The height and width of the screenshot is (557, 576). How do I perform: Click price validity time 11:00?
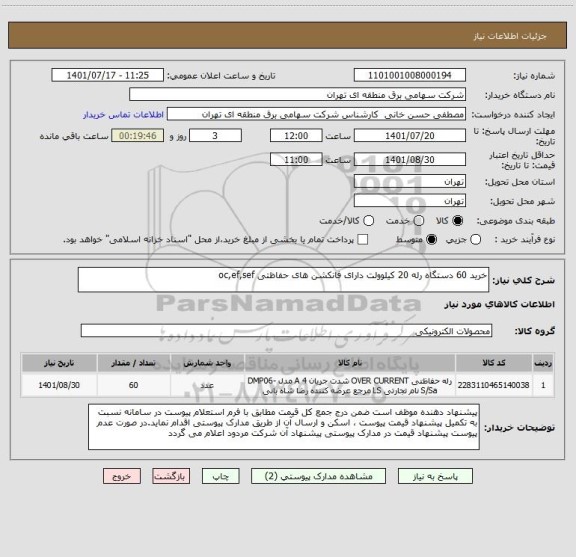(x=296, y=159)
